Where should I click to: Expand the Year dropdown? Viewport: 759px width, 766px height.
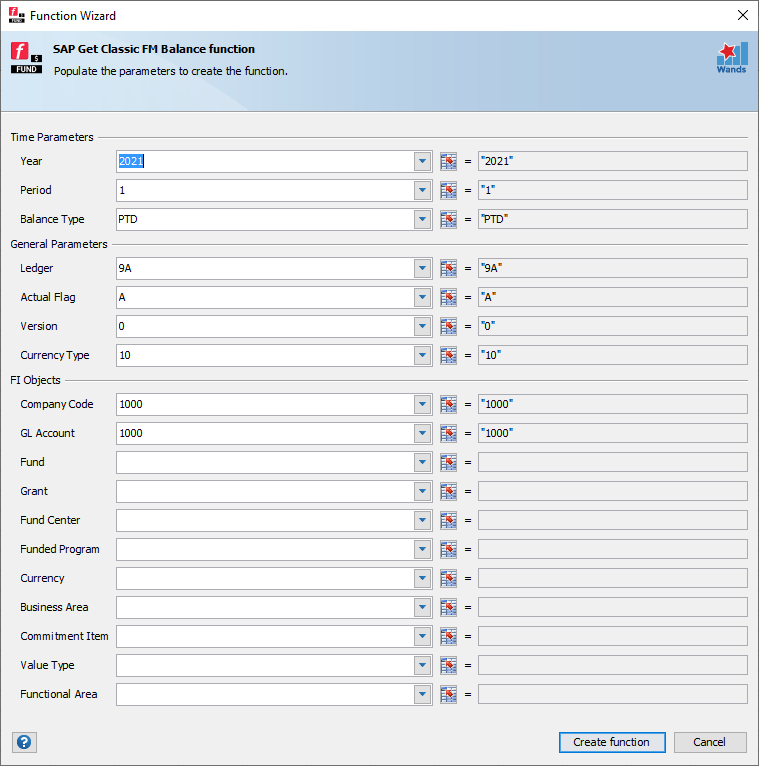[422, 161]
